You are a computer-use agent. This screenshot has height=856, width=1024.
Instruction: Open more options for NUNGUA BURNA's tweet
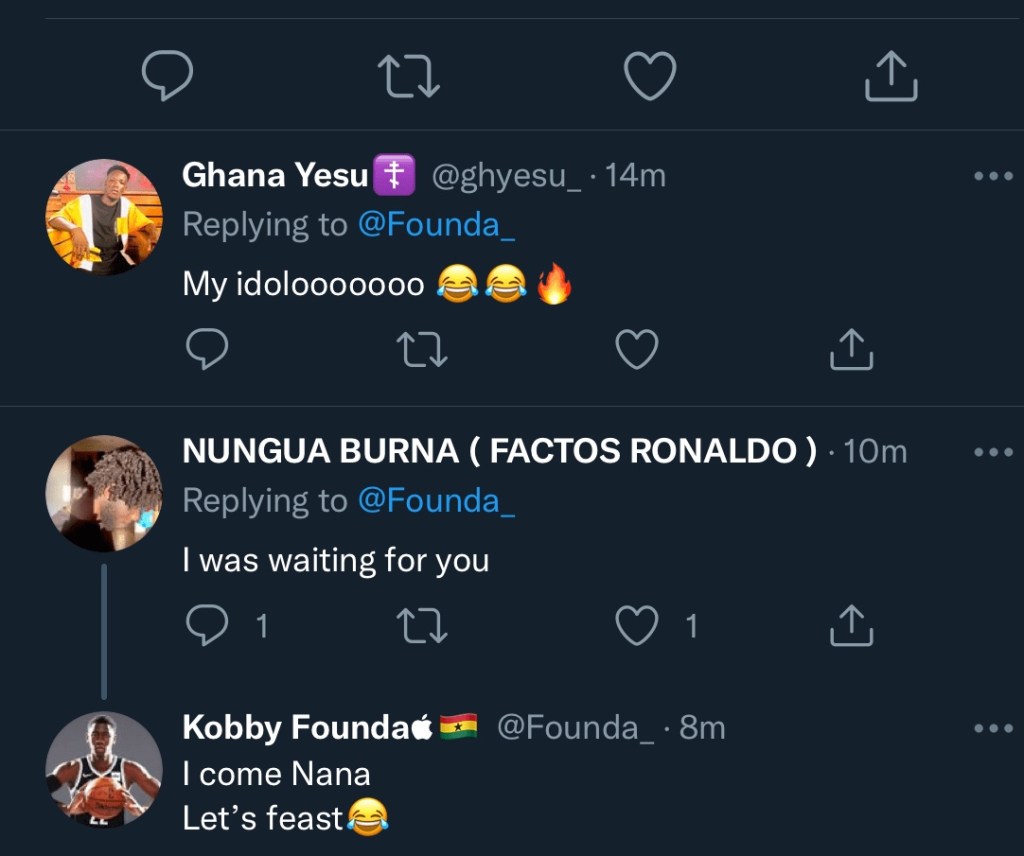click(993, 453)
